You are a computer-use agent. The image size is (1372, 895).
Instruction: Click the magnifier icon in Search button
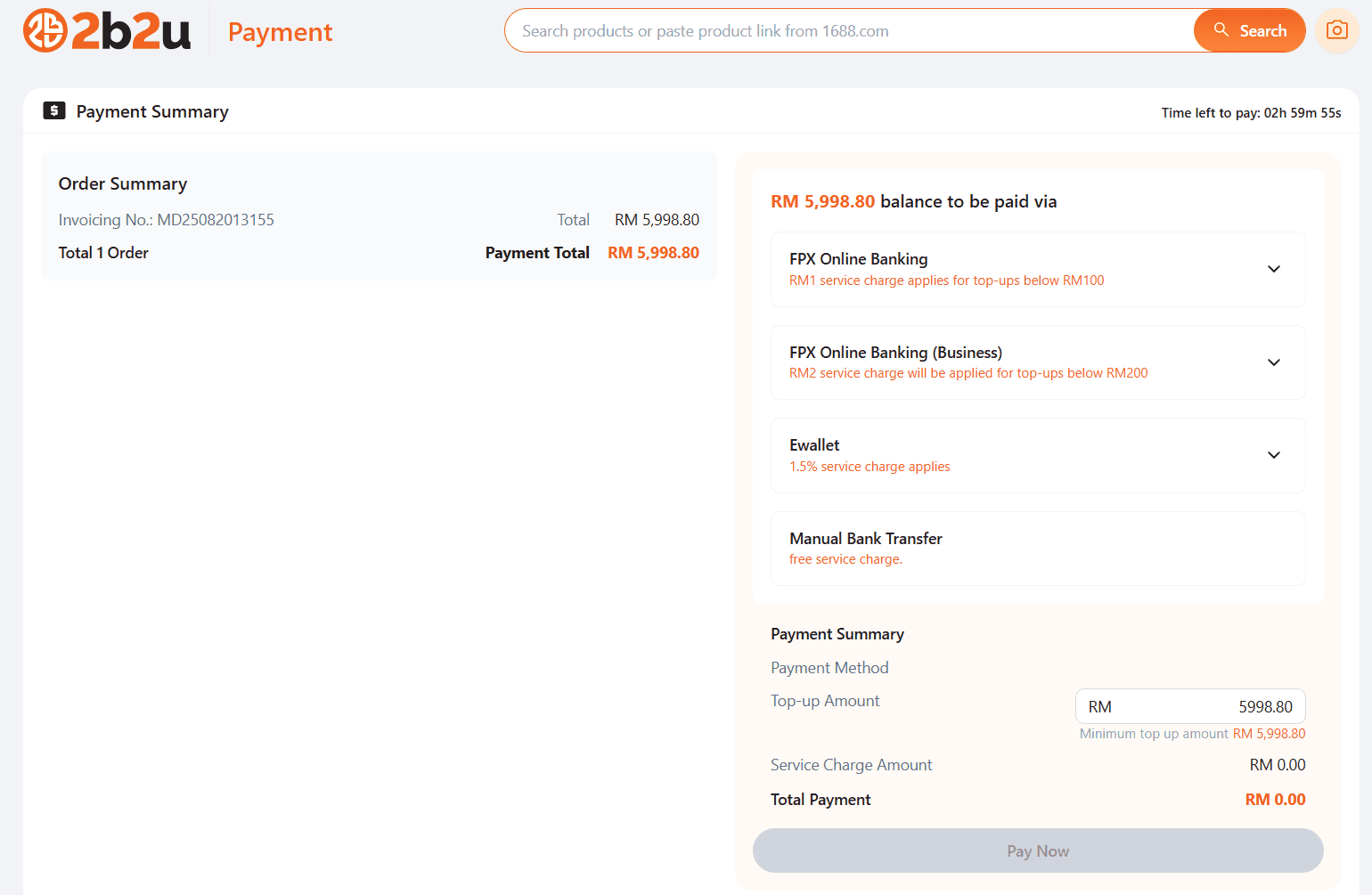1221,30
